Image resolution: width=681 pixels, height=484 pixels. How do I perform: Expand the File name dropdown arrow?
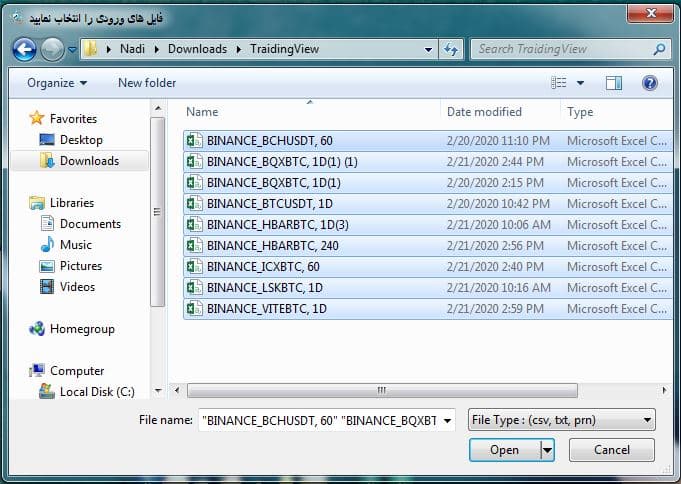pyautogui.click(x=447, y=420)
